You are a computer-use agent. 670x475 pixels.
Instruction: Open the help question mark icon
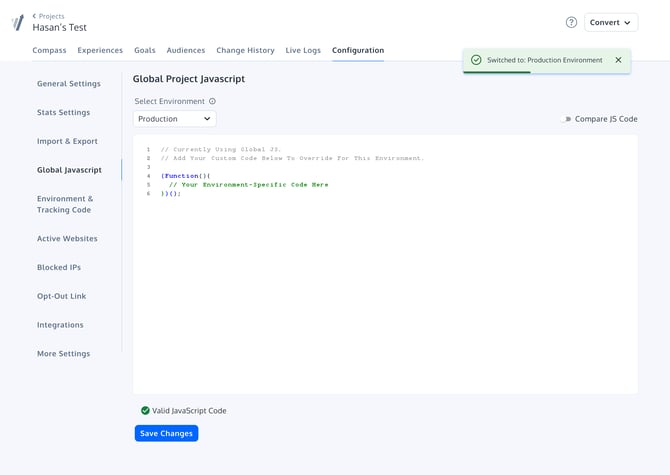[x=571, y=22]
